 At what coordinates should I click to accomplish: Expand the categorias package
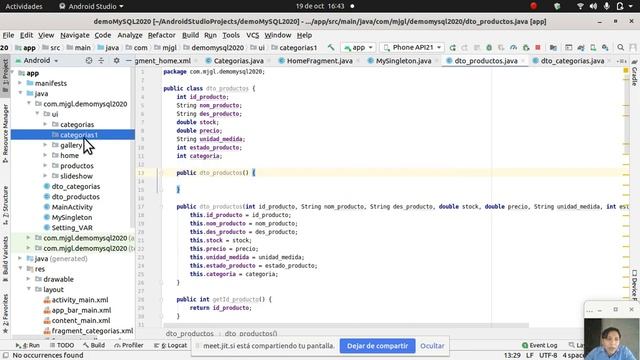[45, 124]
